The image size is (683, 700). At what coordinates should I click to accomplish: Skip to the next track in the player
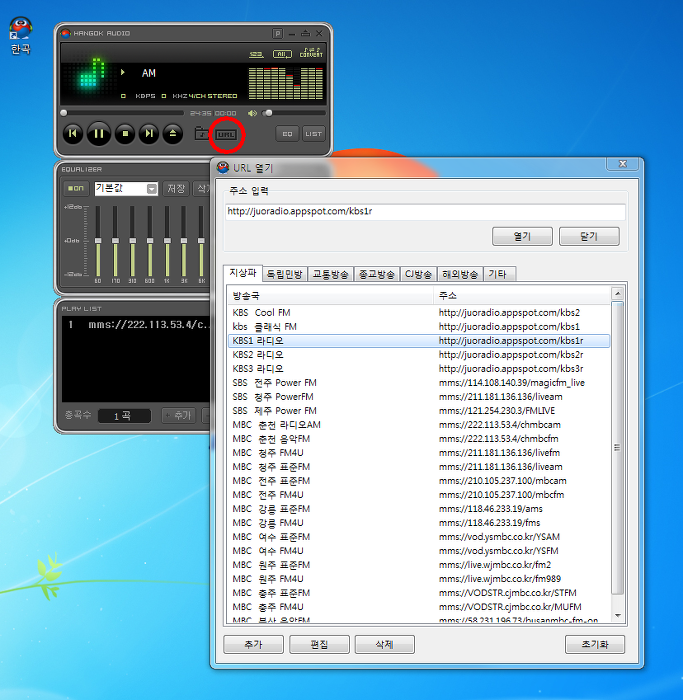point(149,133)
